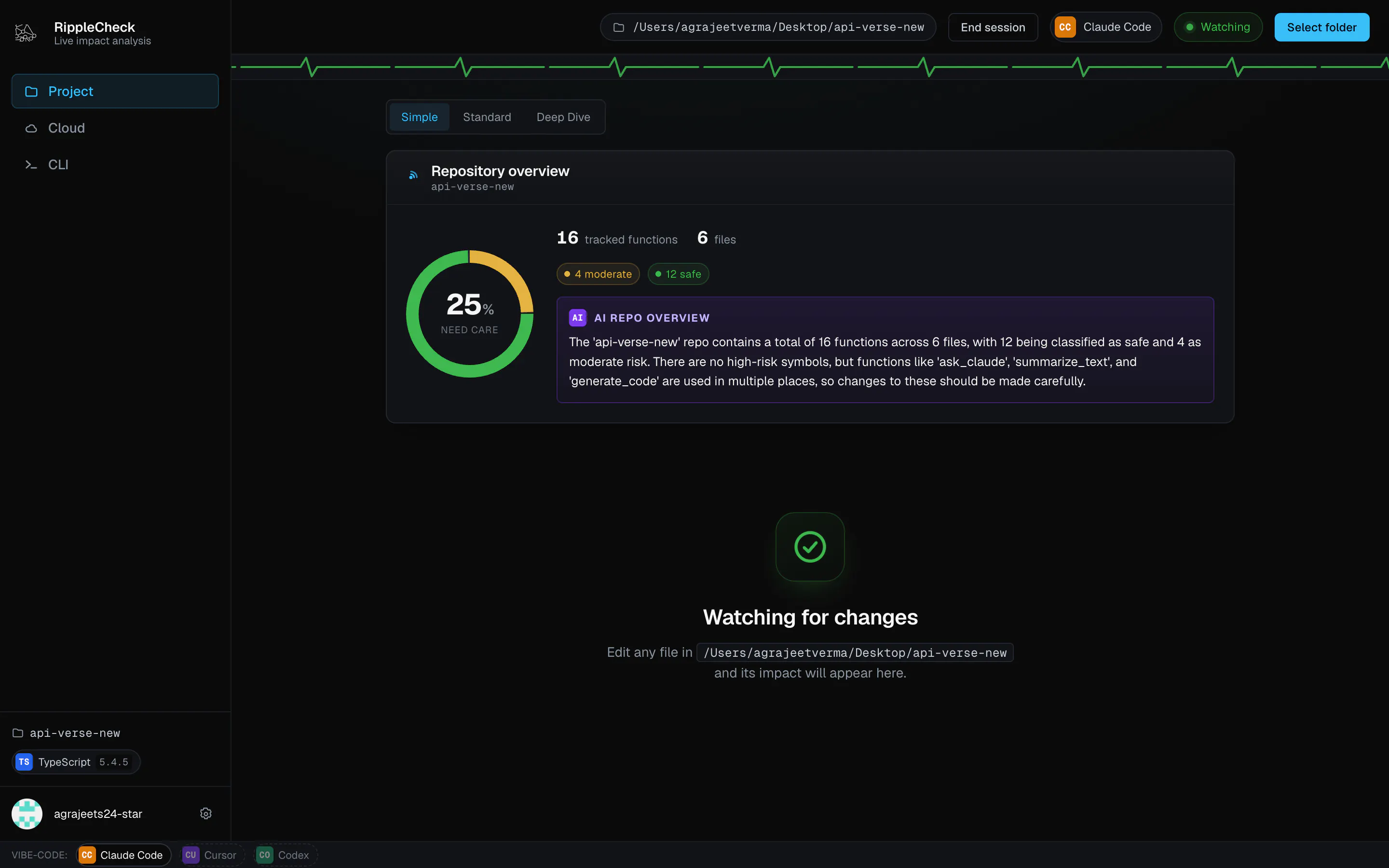The width and height of the screenshot is (1389, 868).
Task: Click the Repository overview broadcast icon
Action: coord(413,175)
